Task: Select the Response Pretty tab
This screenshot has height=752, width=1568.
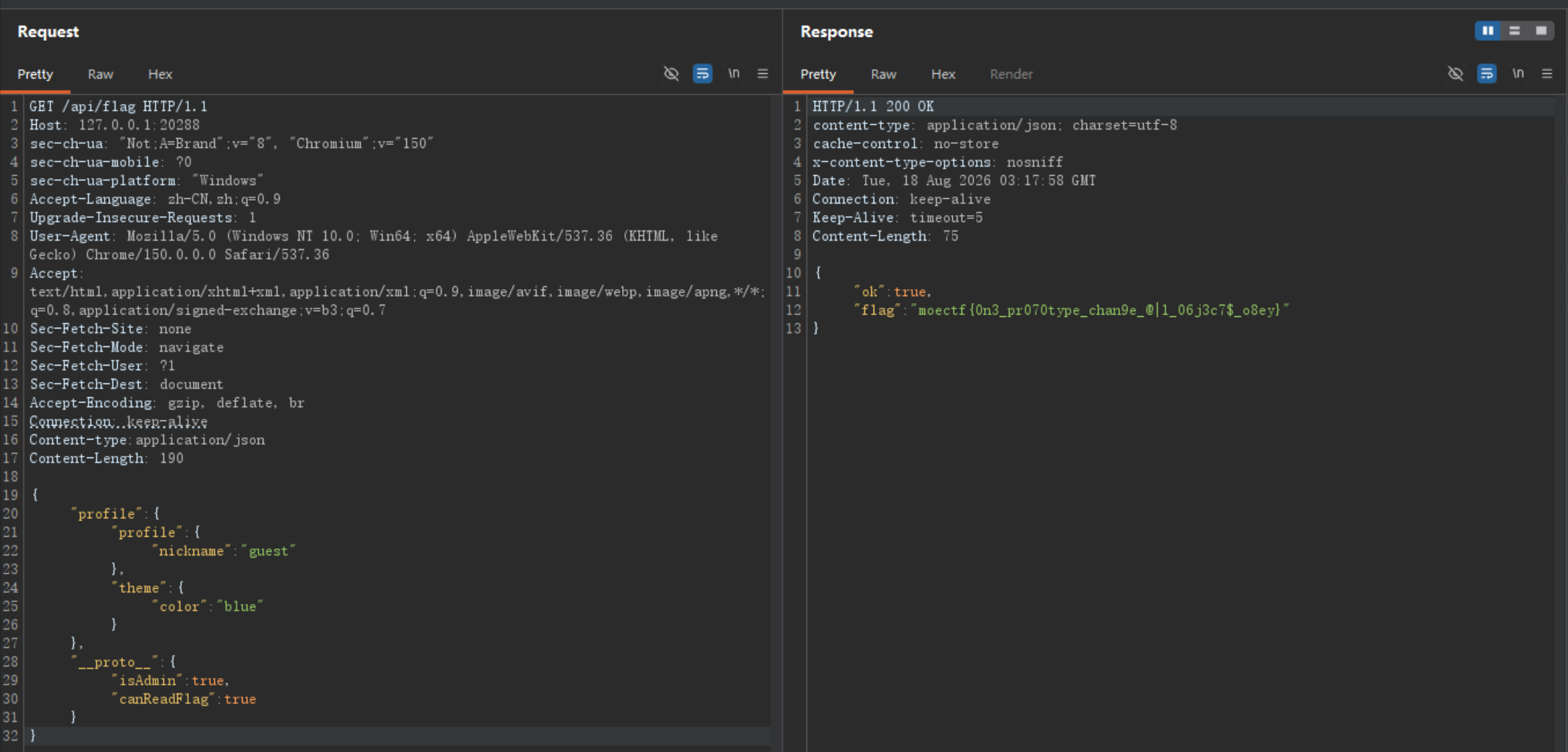Action: tap(818, 74)
